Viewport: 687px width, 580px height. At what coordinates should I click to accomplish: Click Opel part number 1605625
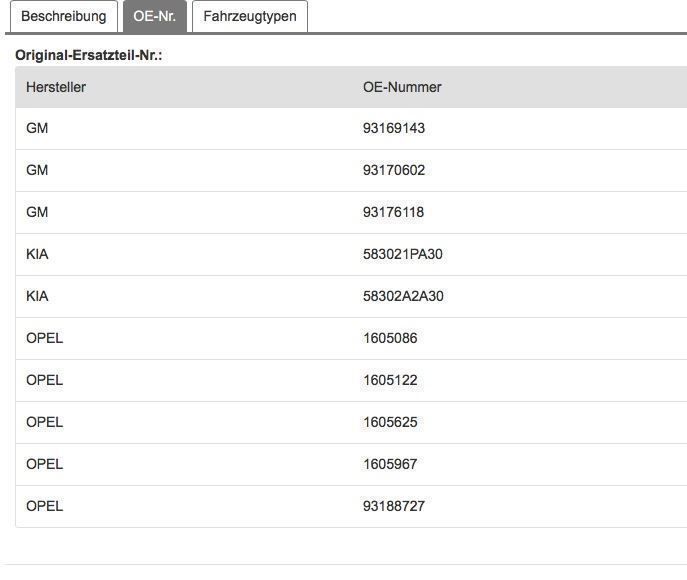click(390, 422)
